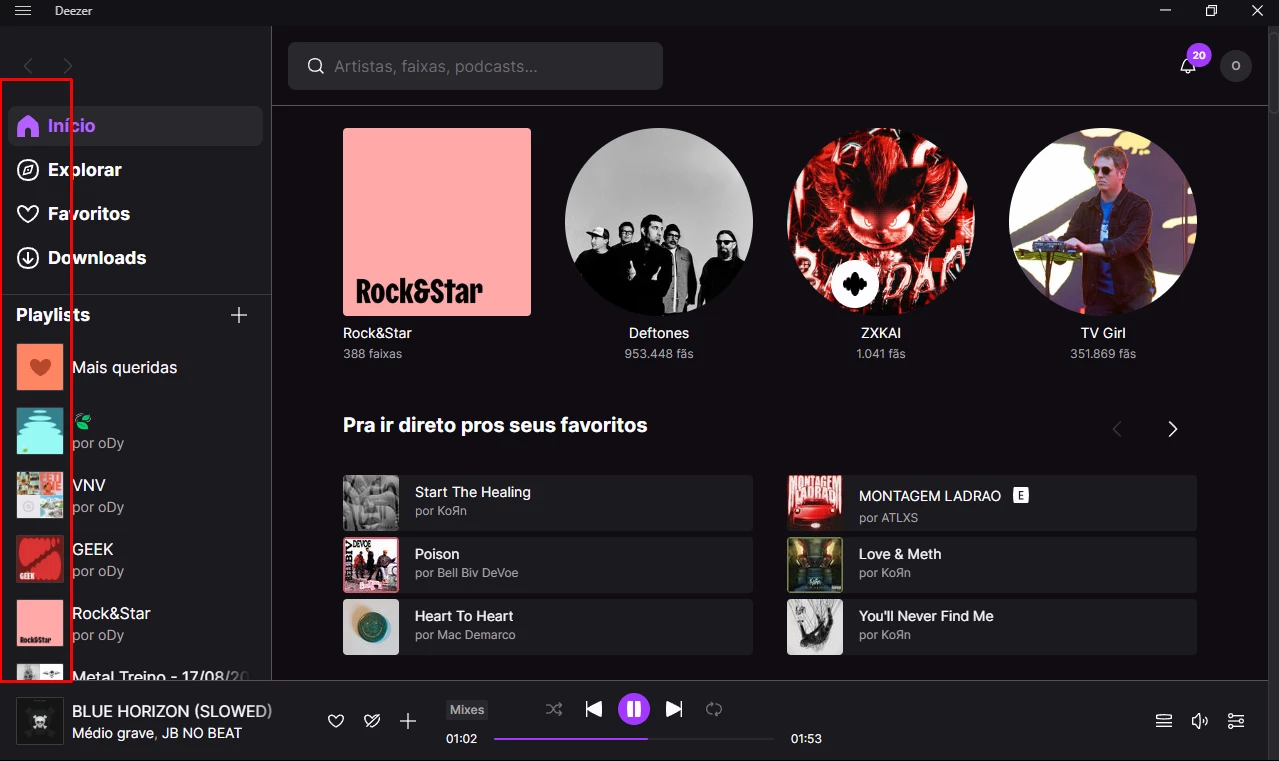Click the MONTAGEM LADRAO album cover
This screenshot has height=761, width=1279.
tap(815, 503)
